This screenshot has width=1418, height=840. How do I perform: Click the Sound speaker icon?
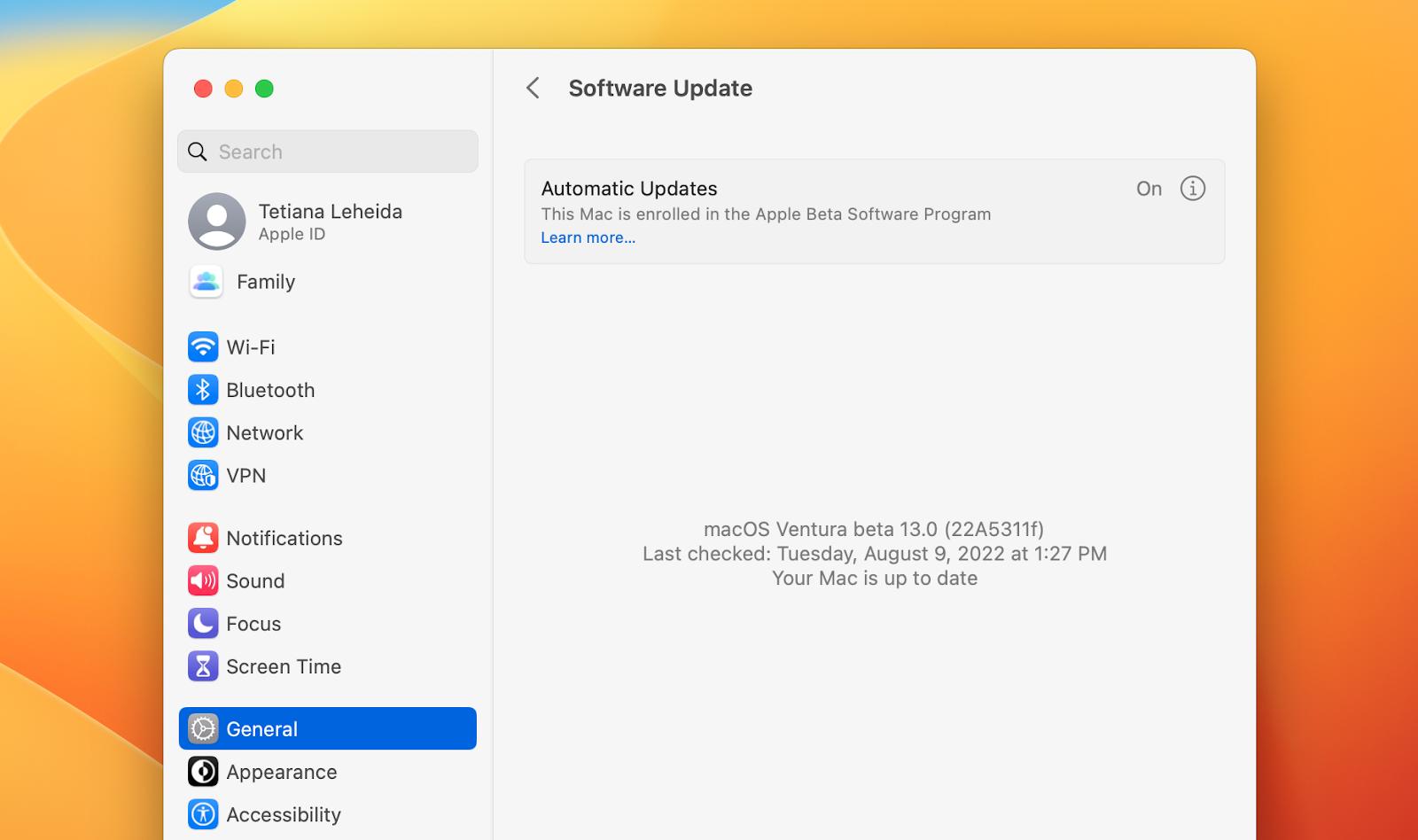[x=203, y=580]
